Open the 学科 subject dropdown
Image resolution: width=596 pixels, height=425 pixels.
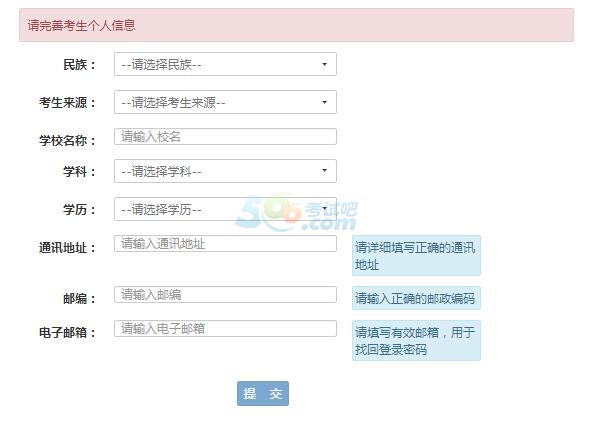225,171
